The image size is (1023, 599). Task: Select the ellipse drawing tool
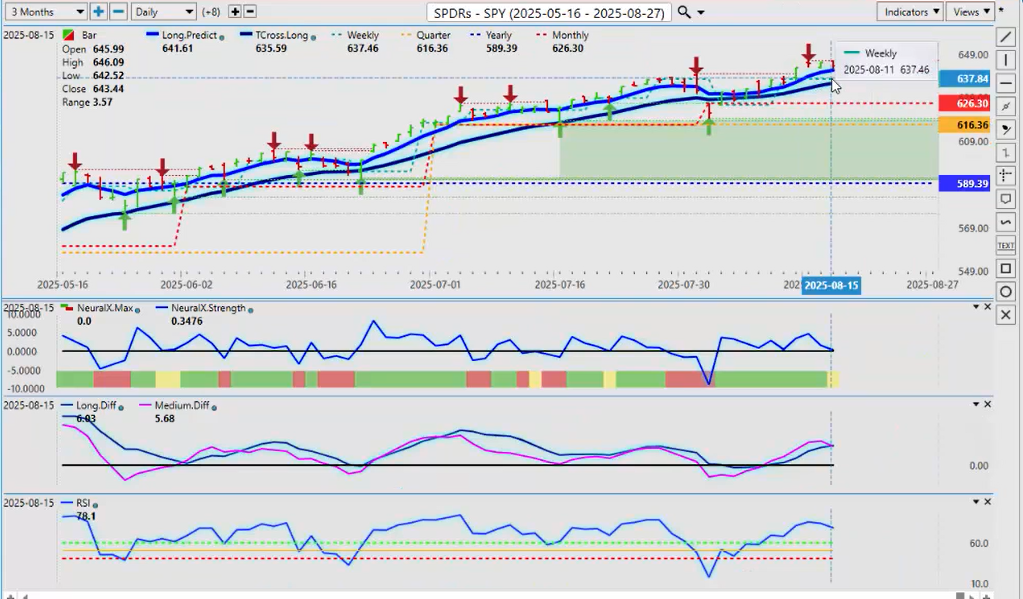(x=1007, y=291)
